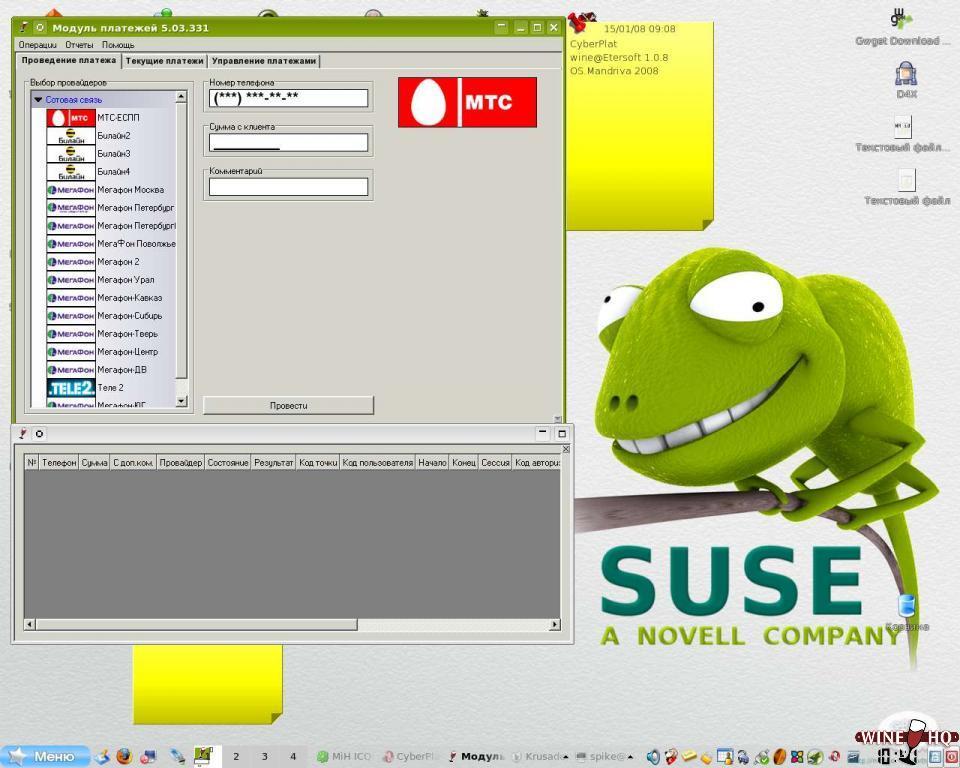Open the D4X desktop icon
Screen dimensions: 960x768
[906, 75]
